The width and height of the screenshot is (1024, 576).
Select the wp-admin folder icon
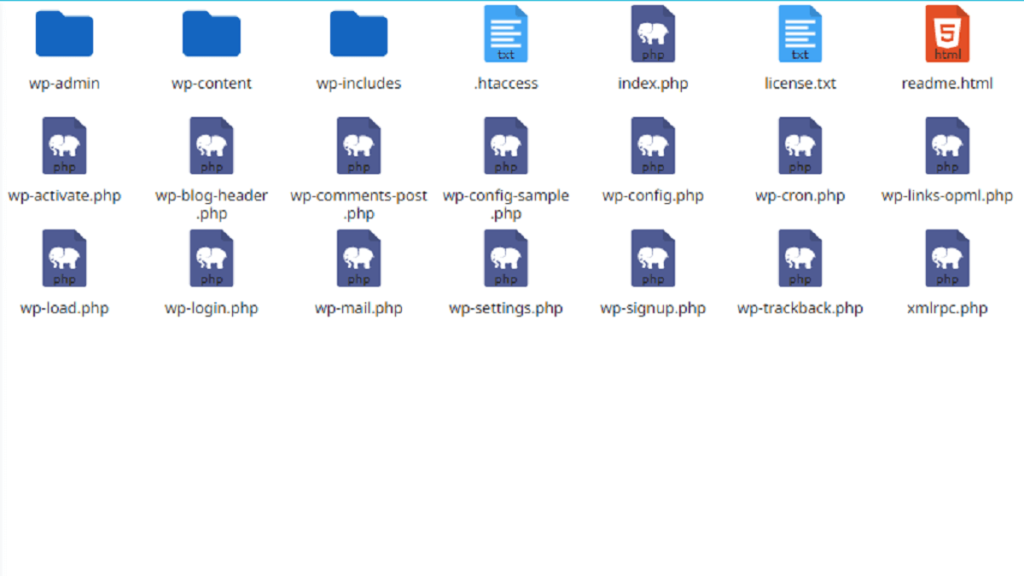pos(64,34)
